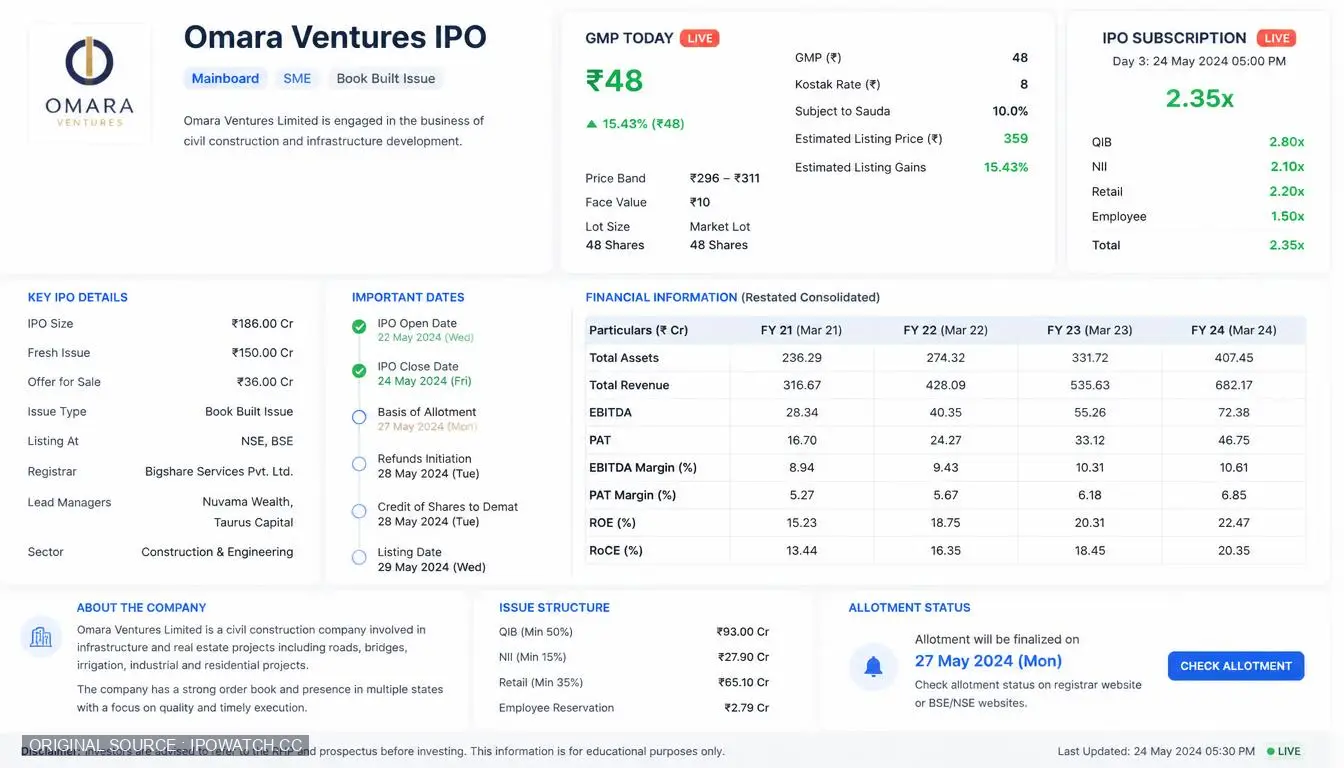Click the QIB 2.80x subscription value
This screenshot has width=1344, height=768.
tap(1287, 142)
